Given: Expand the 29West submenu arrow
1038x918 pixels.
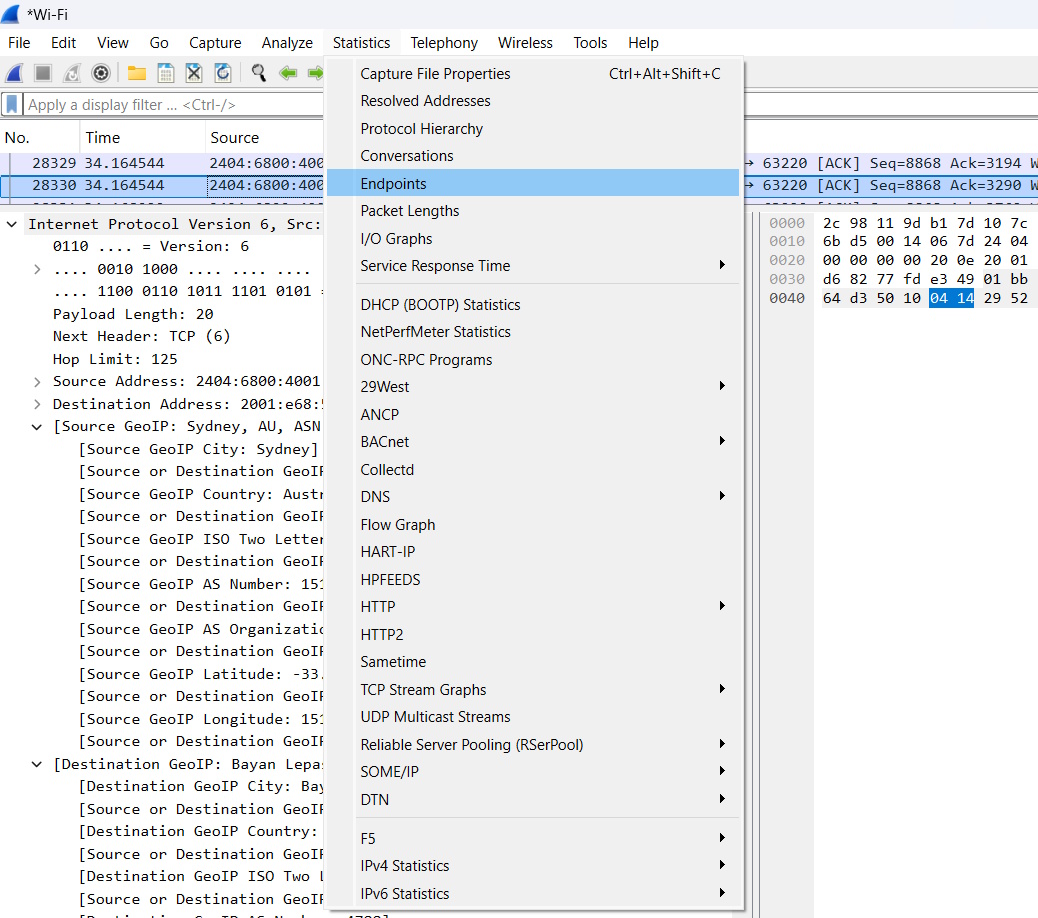Looking at the screenshot, I should 722,386.
